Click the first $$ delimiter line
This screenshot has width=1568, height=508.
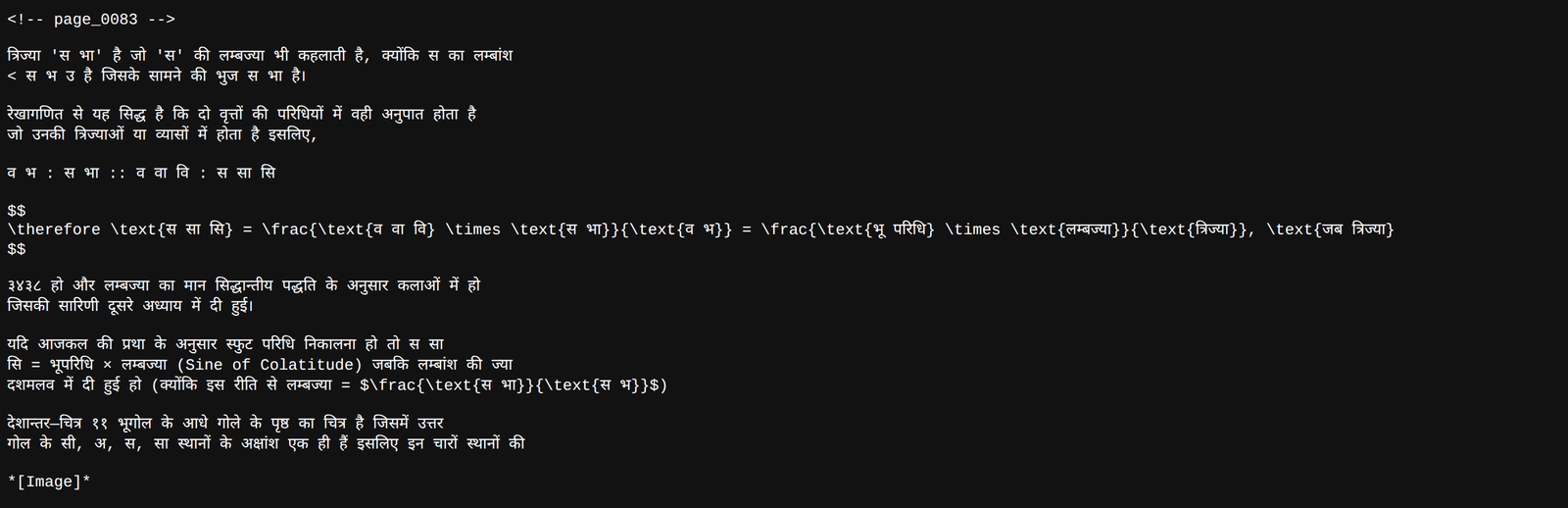(17, 211)
